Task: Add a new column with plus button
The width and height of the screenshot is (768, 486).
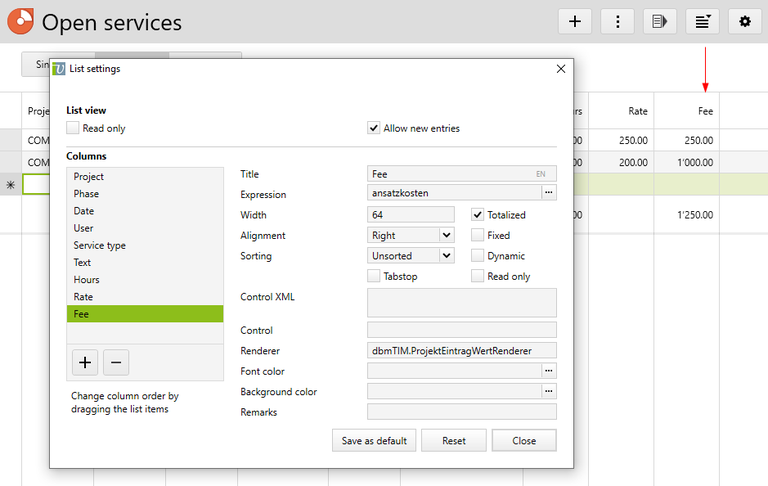Action: pos(85,363)
